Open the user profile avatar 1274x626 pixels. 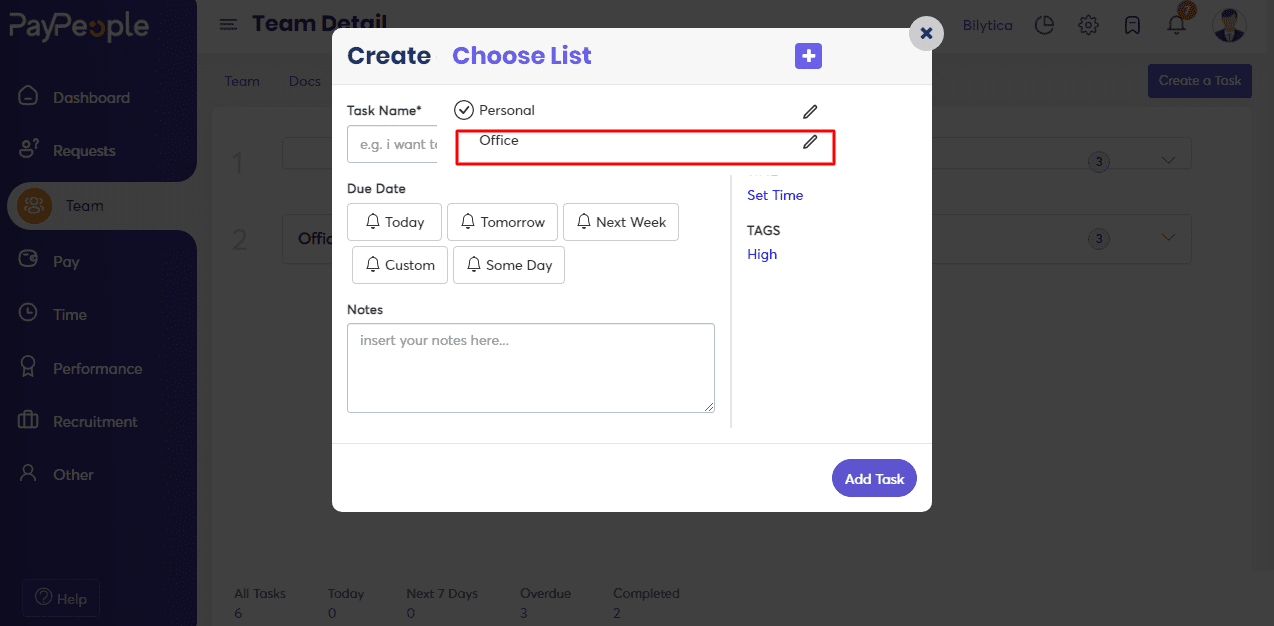1229,25
